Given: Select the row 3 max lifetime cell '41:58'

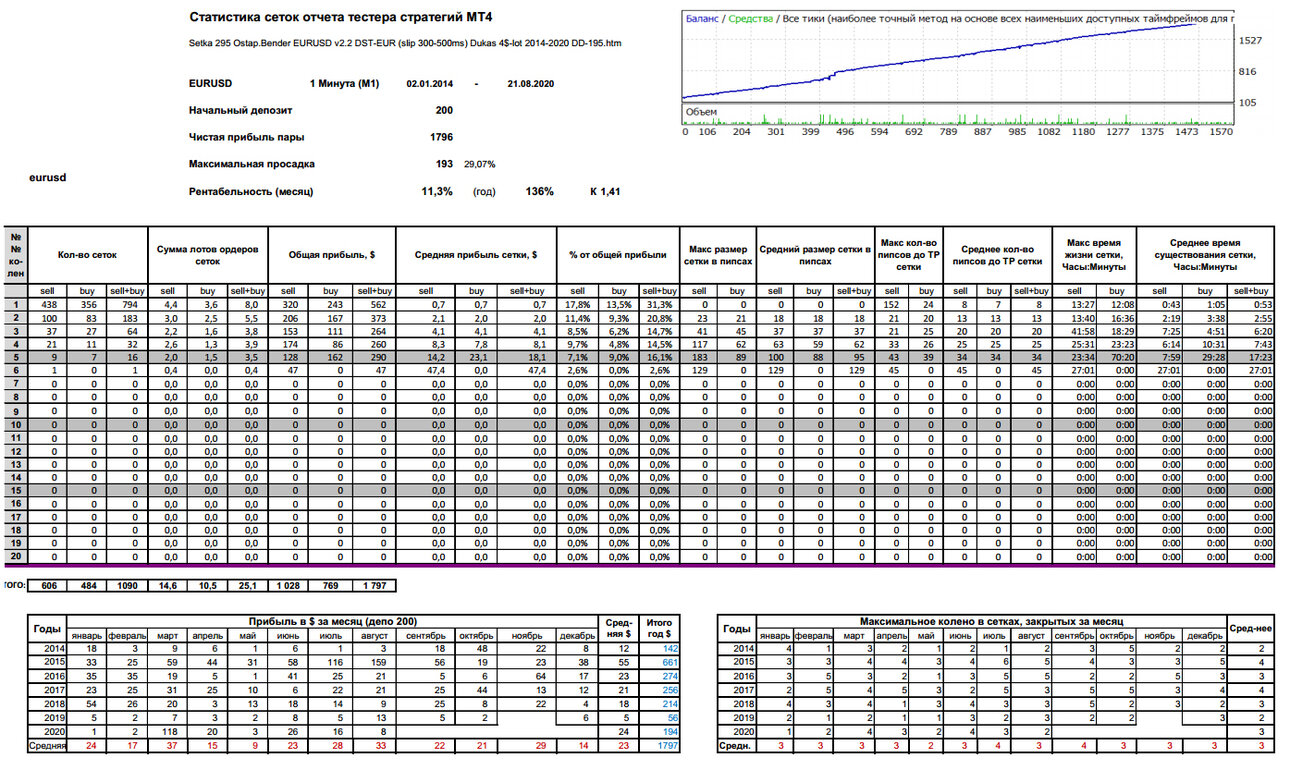Looking at the screenshot, I should [x=1073, y=330].
